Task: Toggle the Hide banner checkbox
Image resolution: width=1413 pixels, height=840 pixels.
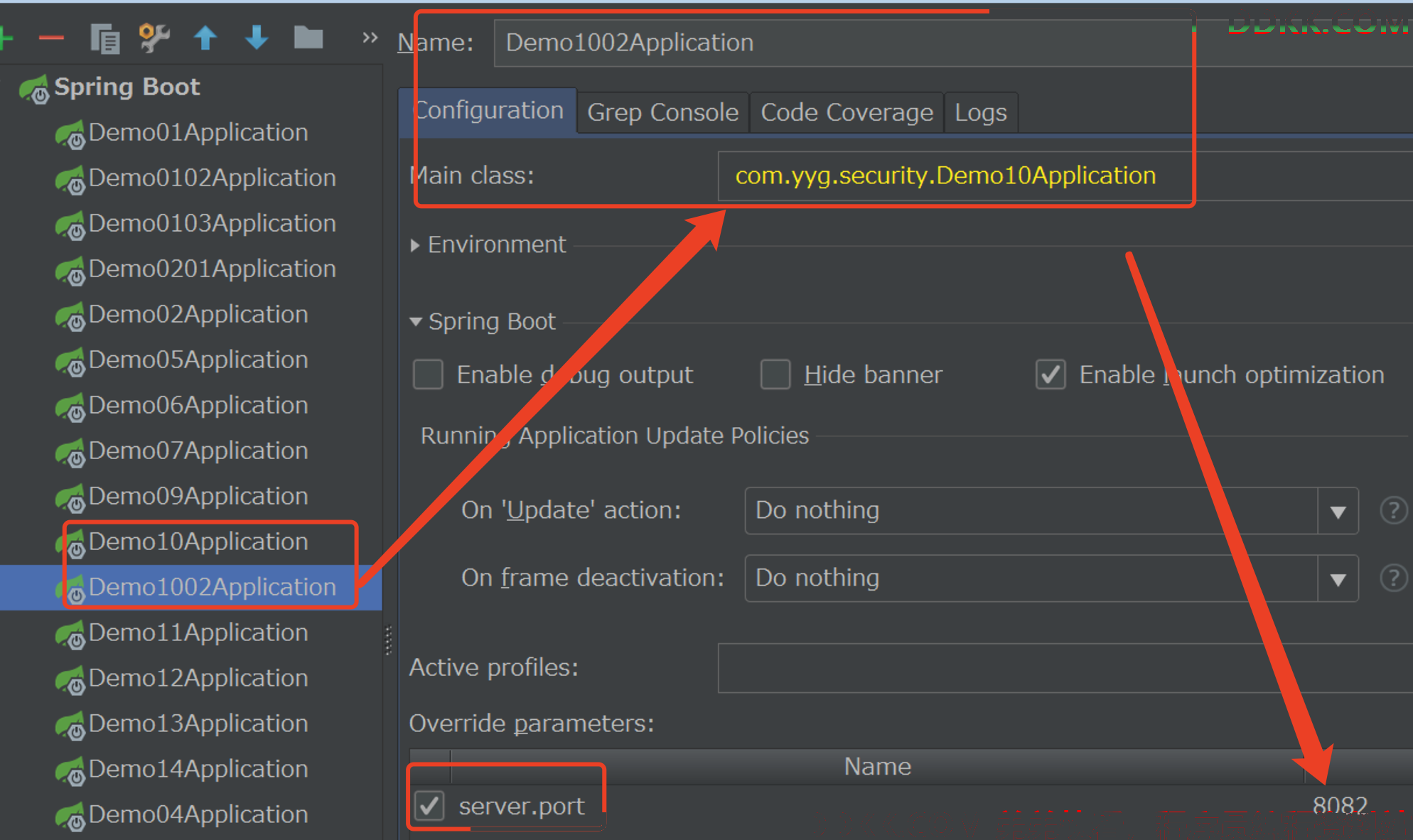Action: [x=775, y=375]
